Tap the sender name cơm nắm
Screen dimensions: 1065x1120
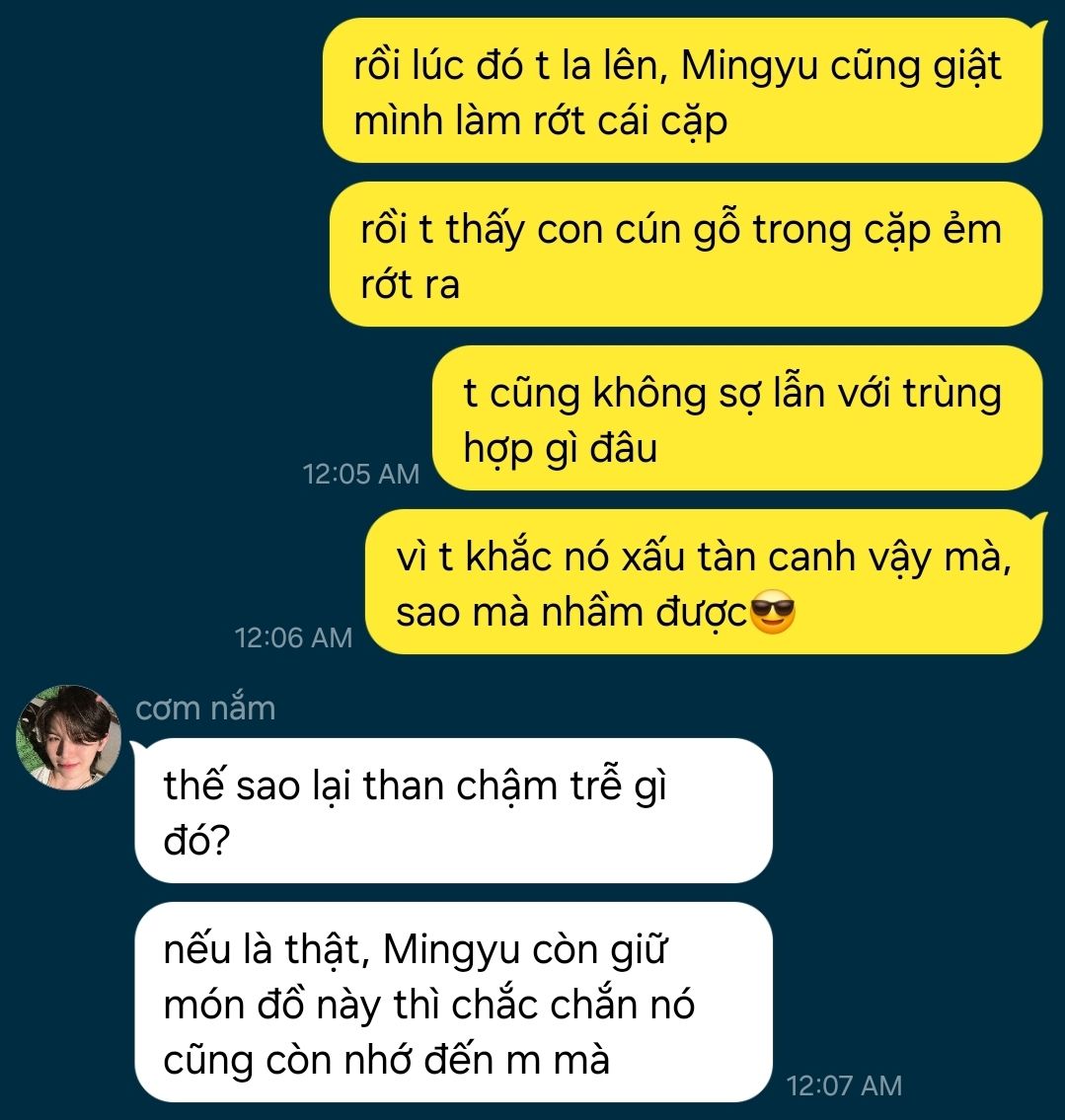(x=205, y=708)
